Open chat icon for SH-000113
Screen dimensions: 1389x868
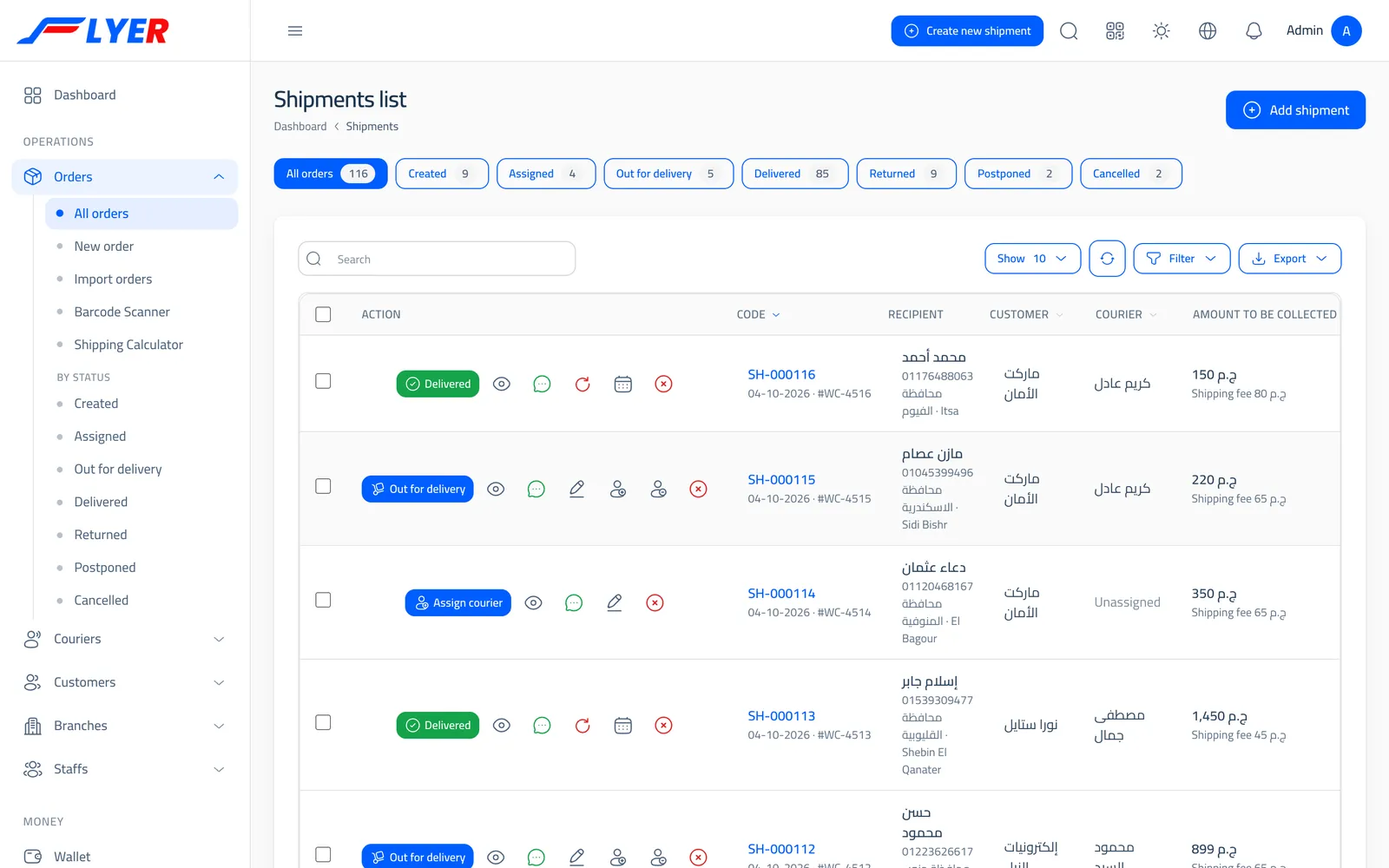click(x=542, y=725)
